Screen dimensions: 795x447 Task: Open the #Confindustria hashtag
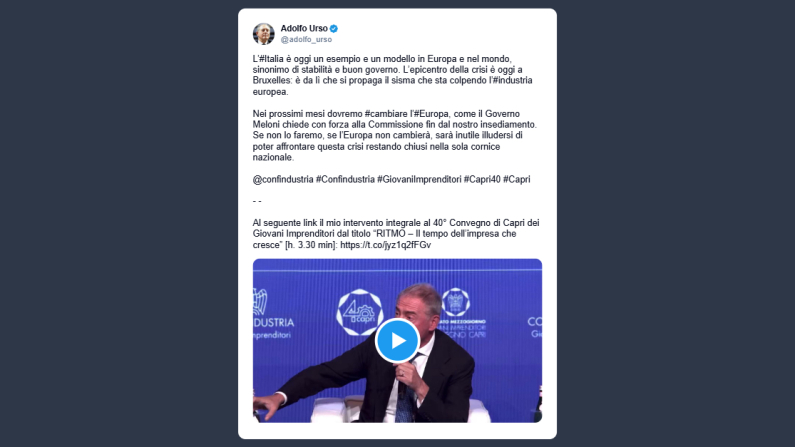[x=345, y=179]
